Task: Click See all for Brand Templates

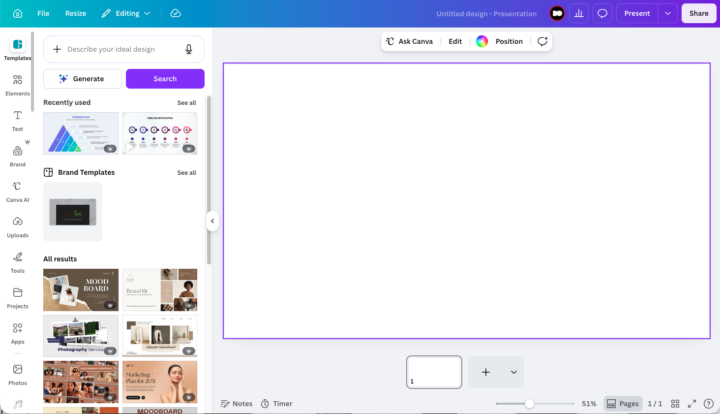Action: tap(186, 173)
